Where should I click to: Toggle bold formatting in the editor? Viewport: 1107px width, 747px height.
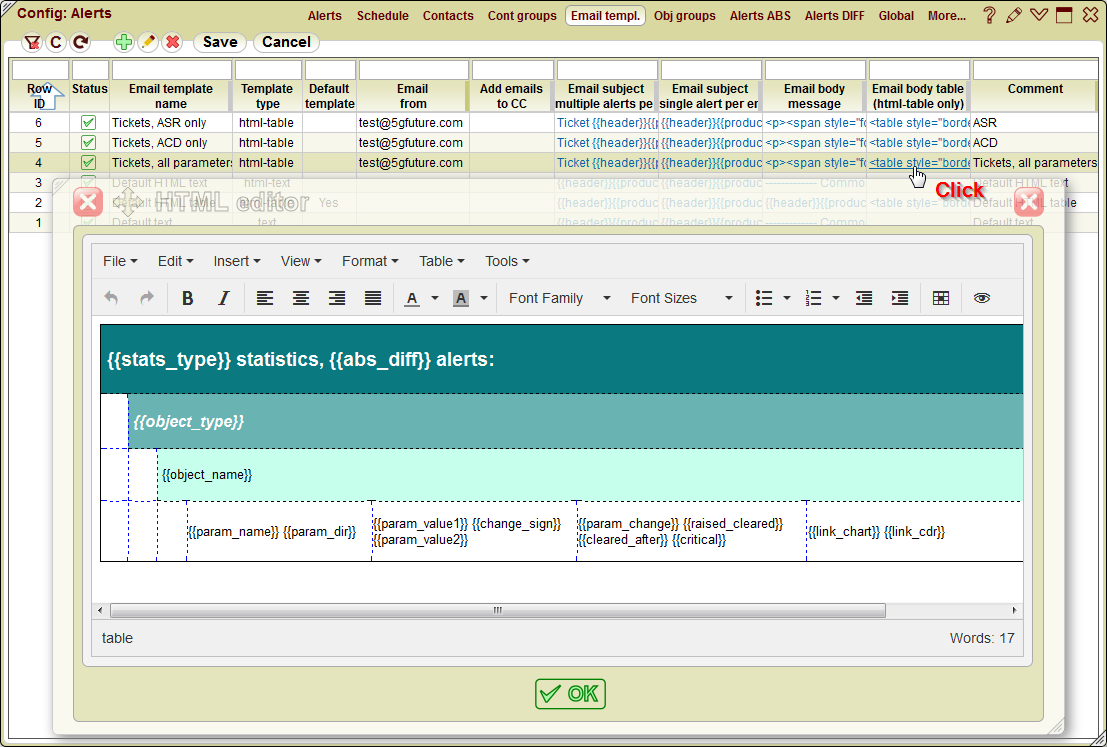pyautogui.click(x=189, y=297)
